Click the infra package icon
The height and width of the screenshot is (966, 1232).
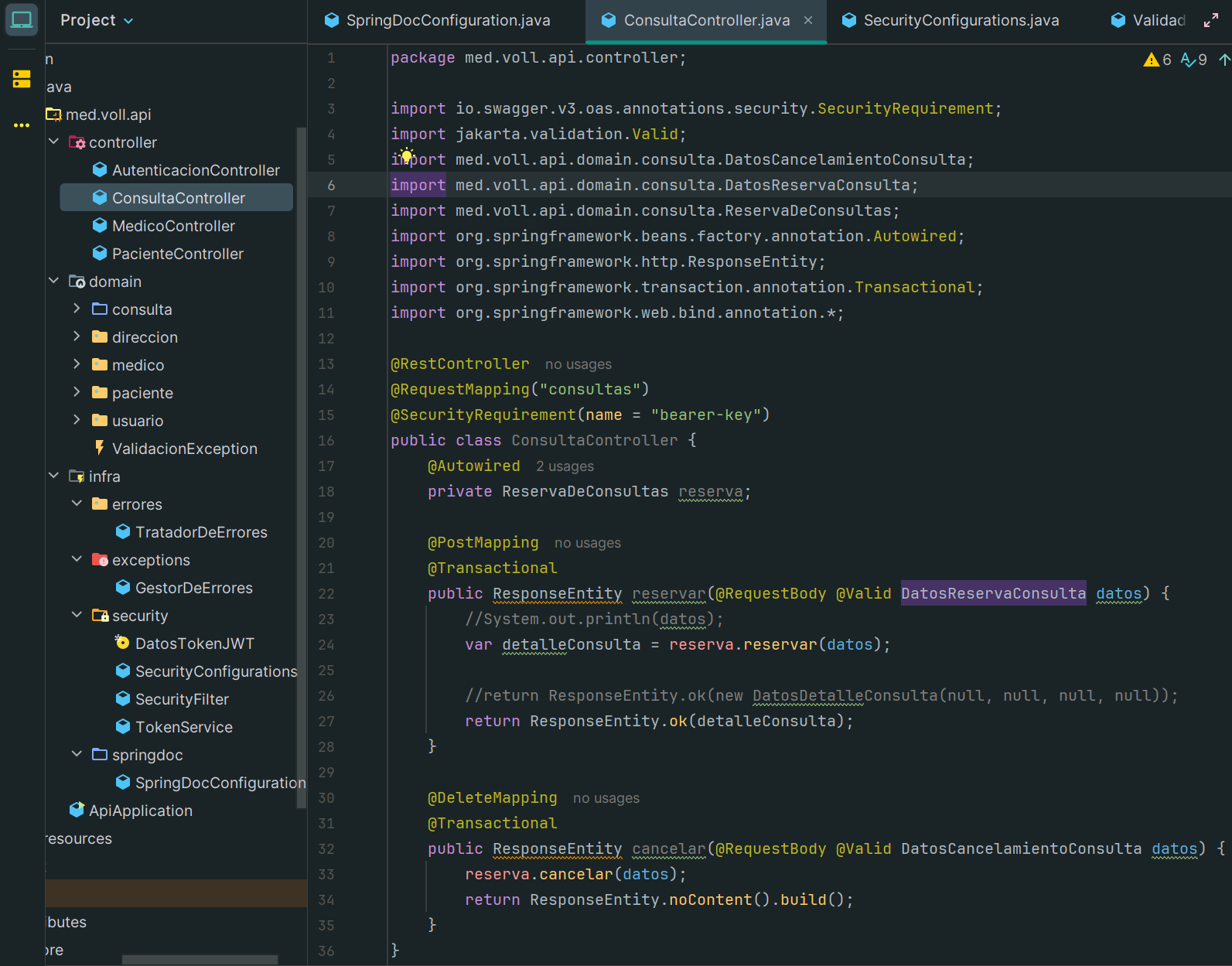point(77,476)
